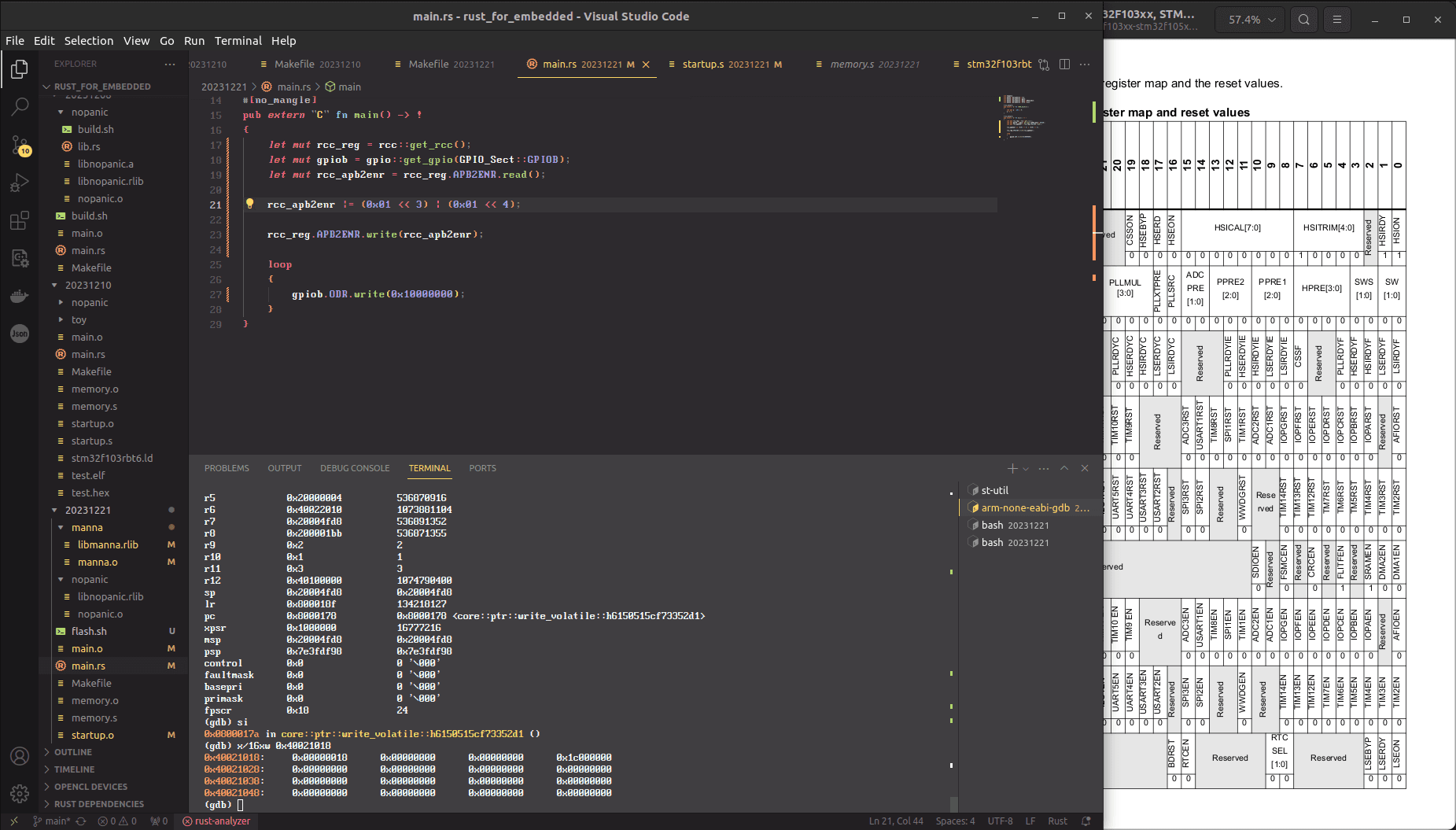
Task: Open the Search view in activity bar
Action: [x=20, y=106]
